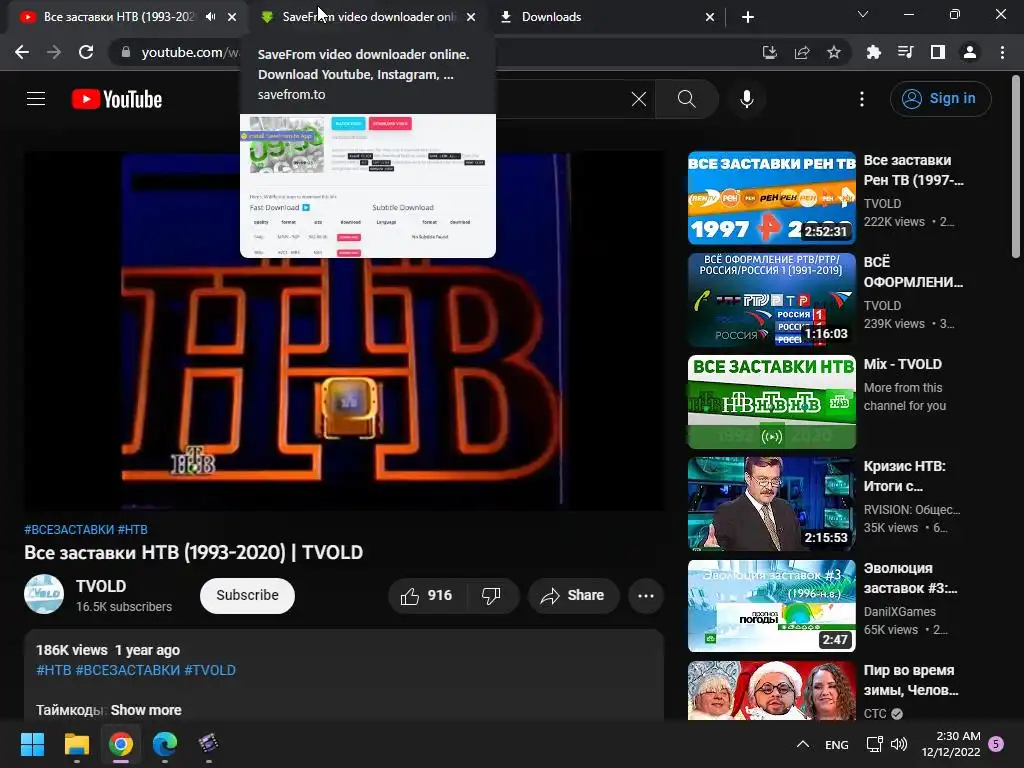Open Chrome three-dot menu
Viewport: 1024px width, 768px height.
pyautogui.click(x=1002, y=52)
